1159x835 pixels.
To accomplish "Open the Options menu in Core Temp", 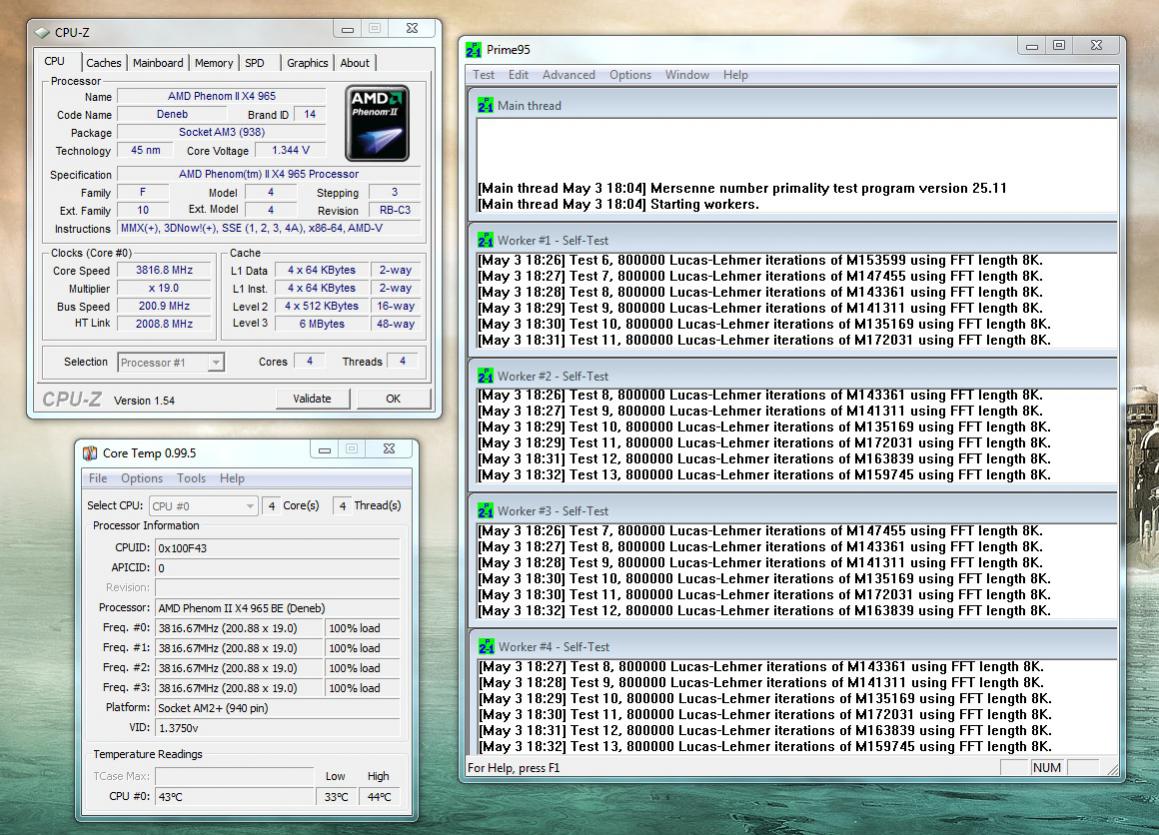I will [141, 478].
